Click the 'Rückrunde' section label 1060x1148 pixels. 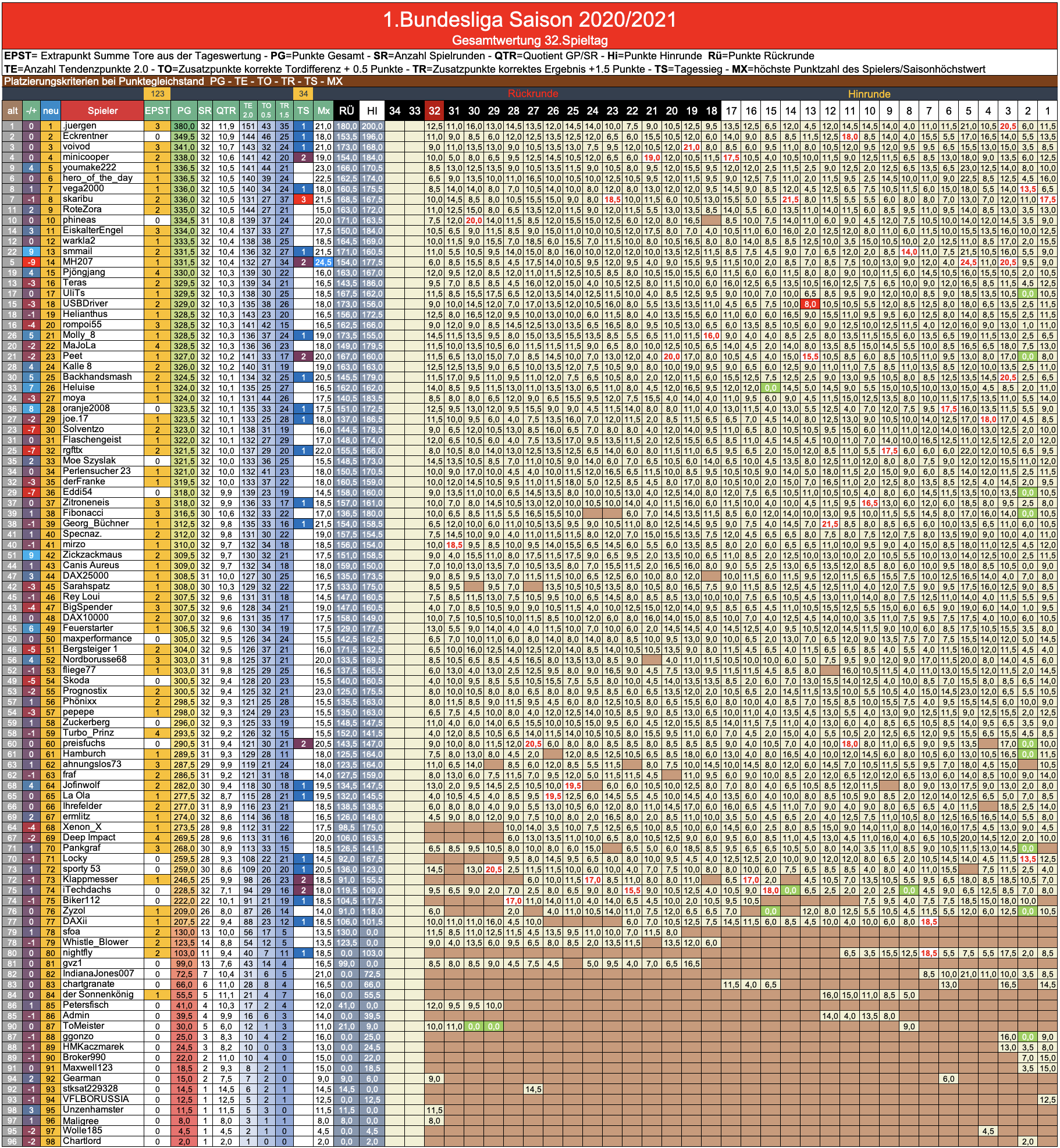(533, 94)
